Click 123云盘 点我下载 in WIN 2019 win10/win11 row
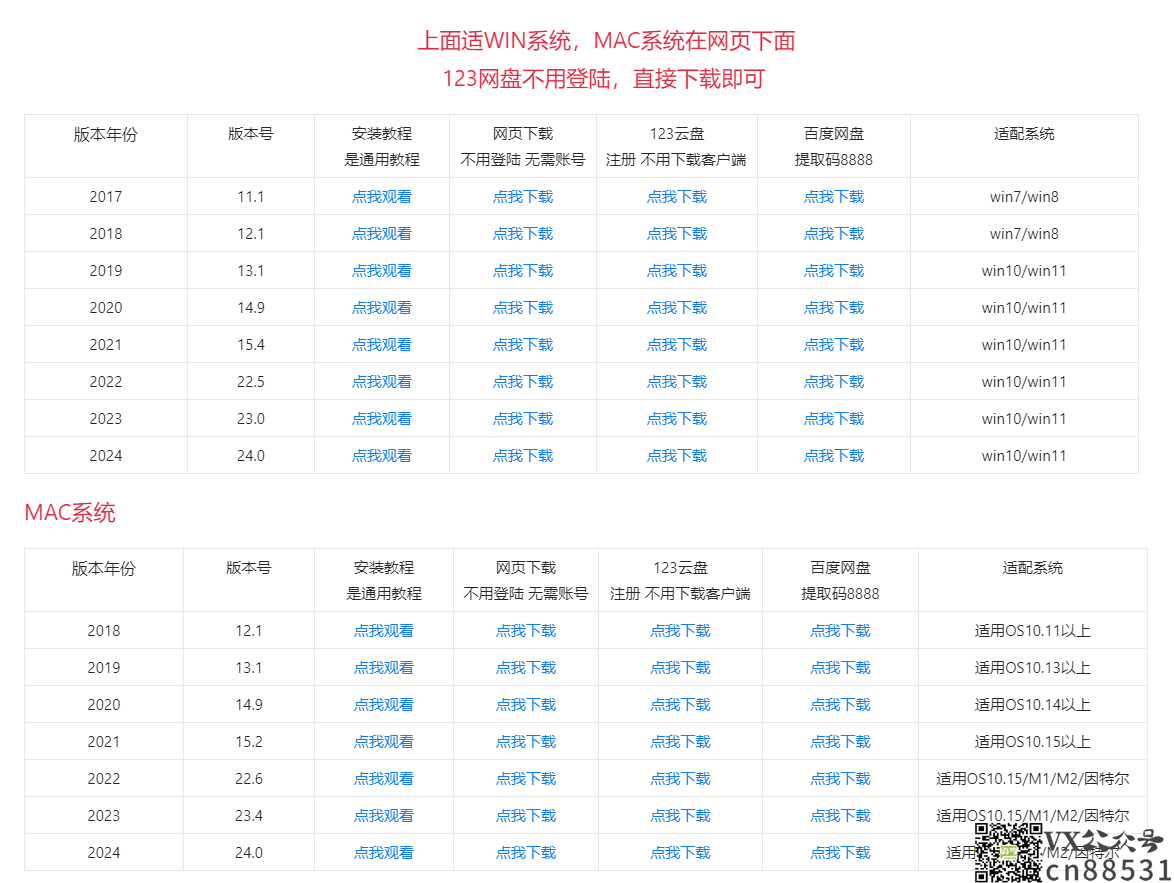Image resolution: width=1174 pixels, height=883 pixels. click(677, 270)
